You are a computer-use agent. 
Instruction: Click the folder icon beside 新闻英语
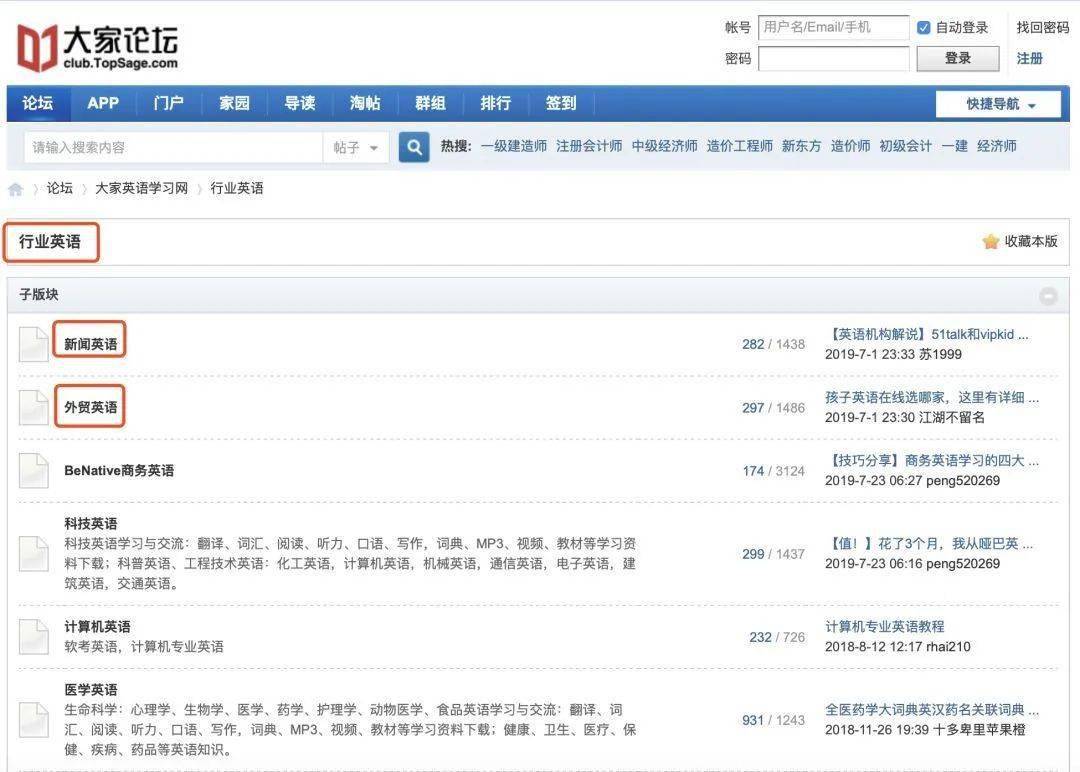tap(33, 344)
